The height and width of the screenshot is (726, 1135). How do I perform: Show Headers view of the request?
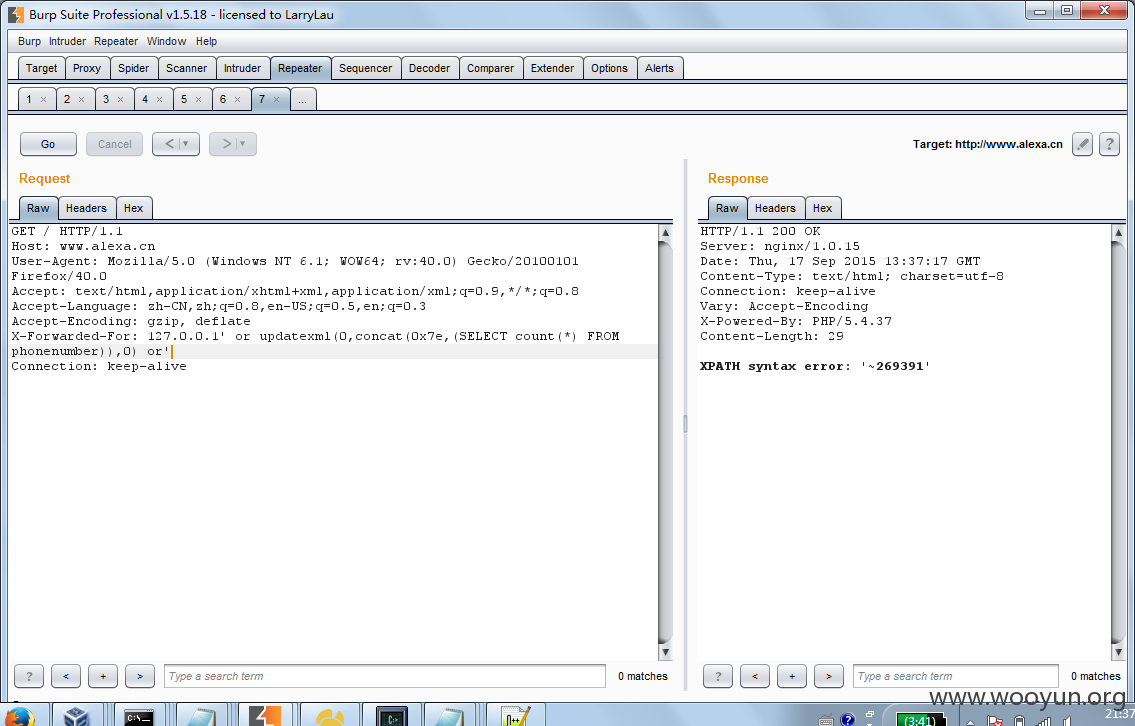pyautogui.click(x=86, y=208)
